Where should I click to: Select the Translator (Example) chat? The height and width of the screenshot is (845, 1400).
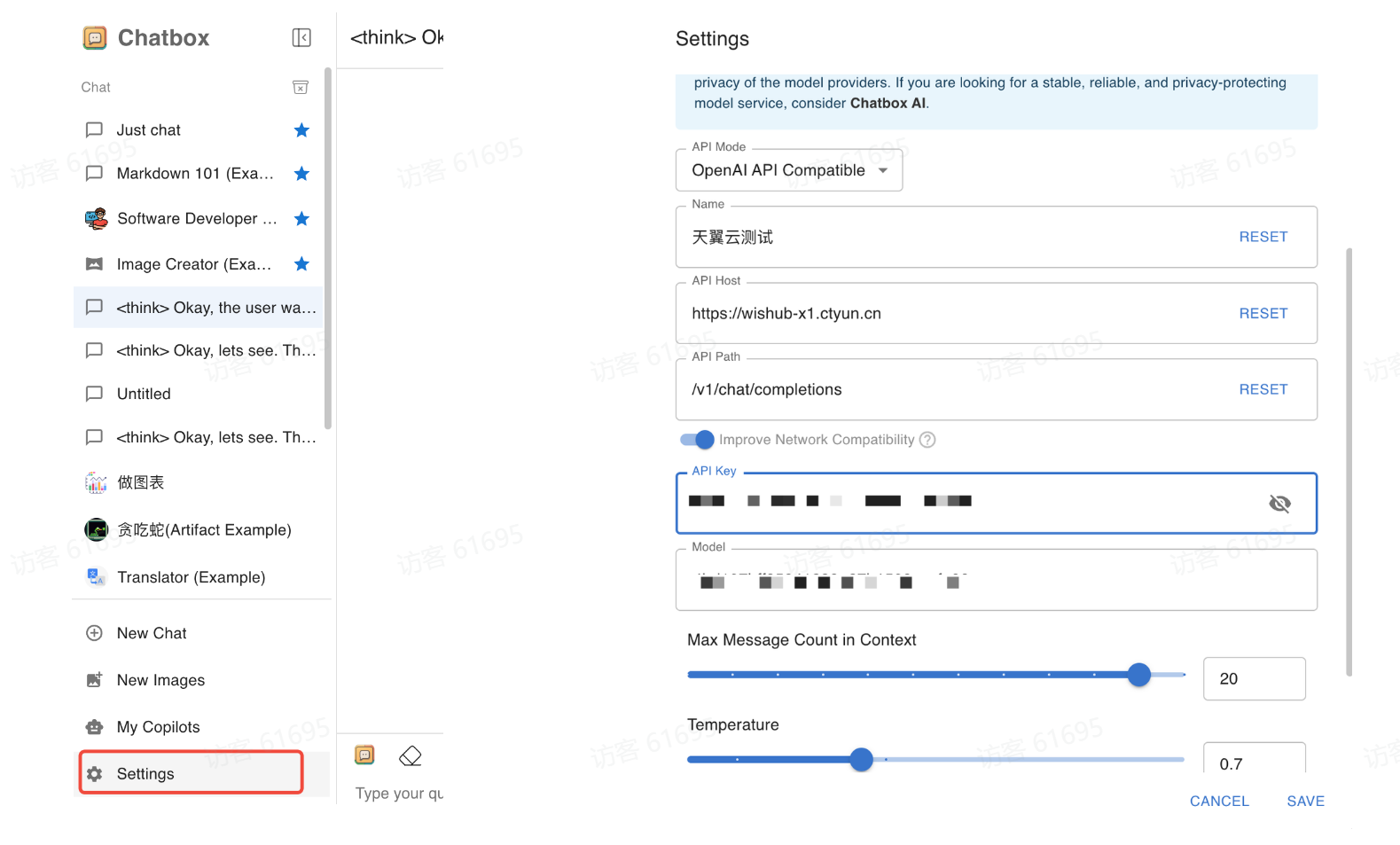tap(198, 577)
